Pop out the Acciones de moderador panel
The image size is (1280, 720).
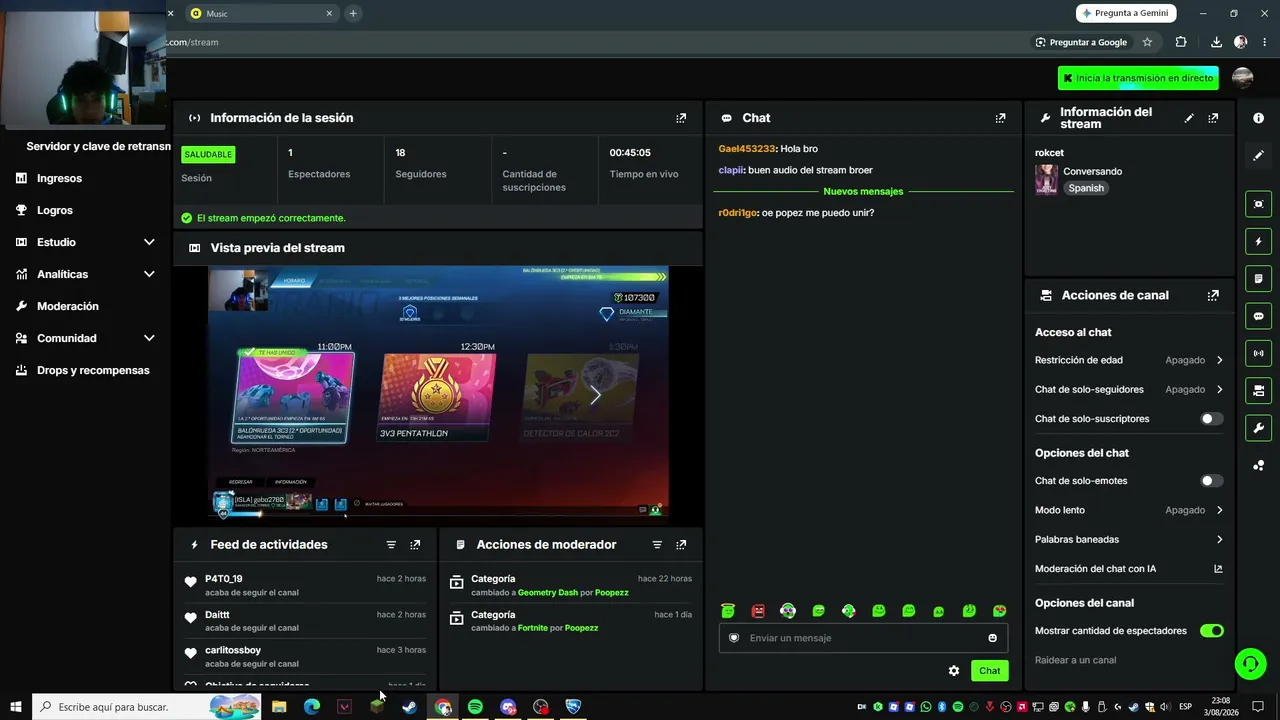pyautogui.click(x=681, y=545)
